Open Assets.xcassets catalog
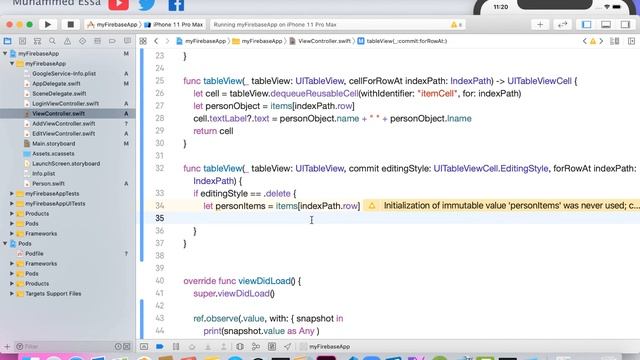Viewport: 640px width, 360px height. (53, 153)
